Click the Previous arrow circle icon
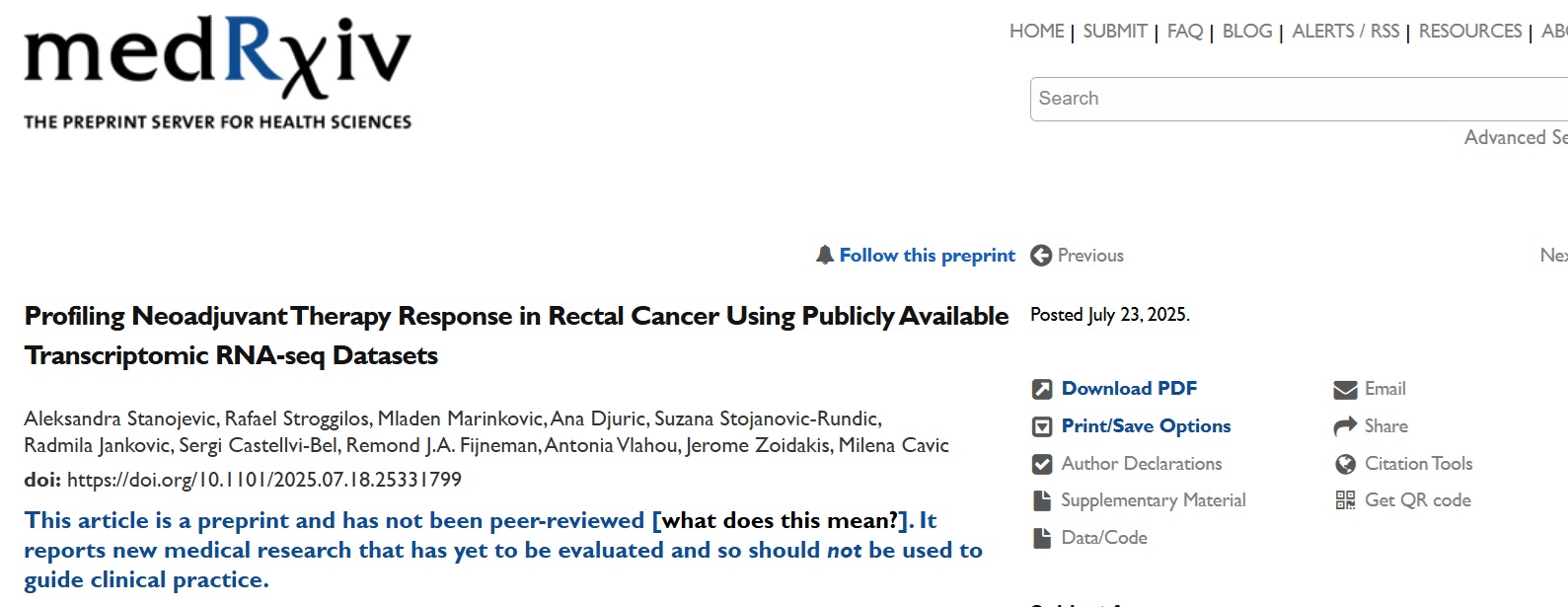The height and width of the screenshot is (607, 1568). (1041, 256)
